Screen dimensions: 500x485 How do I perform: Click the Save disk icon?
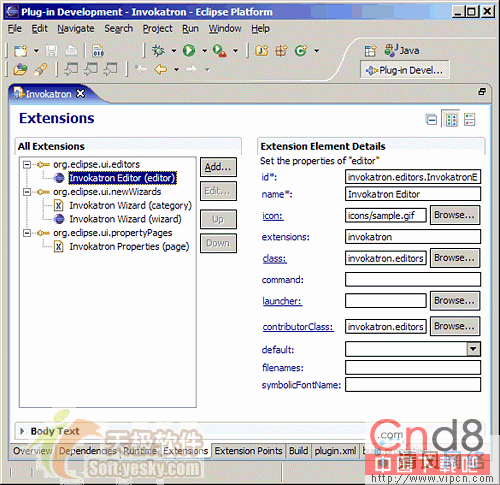(51, 51)
